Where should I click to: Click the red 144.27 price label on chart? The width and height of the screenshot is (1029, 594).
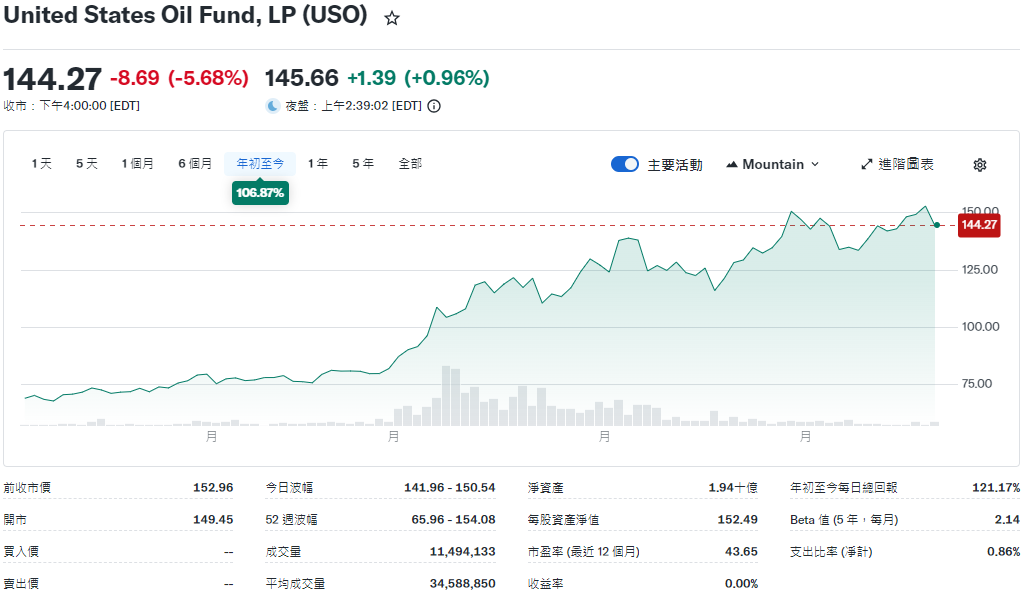979,225
